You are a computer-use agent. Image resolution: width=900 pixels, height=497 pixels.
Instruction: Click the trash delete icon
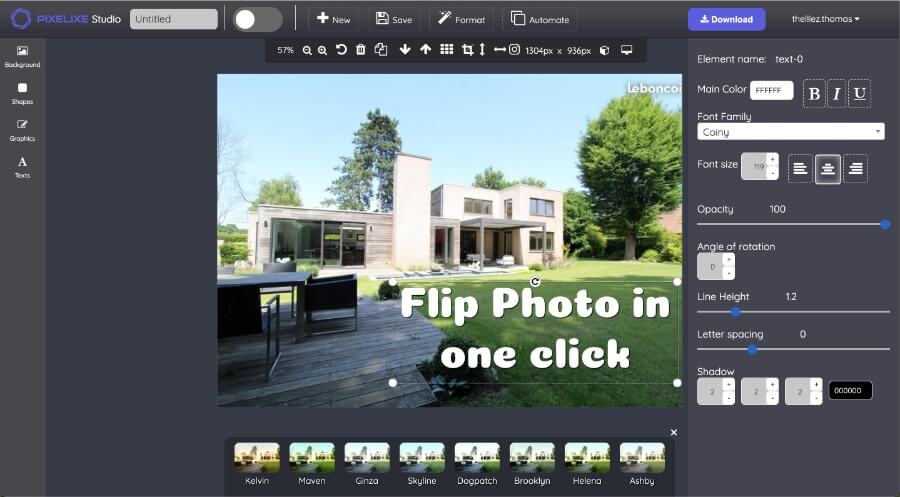coord(361,50)
